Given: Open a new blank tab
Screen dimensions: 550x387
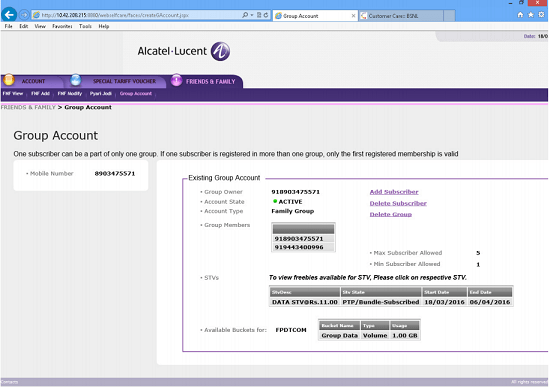Looking at the screenshot, I should 449,16.
